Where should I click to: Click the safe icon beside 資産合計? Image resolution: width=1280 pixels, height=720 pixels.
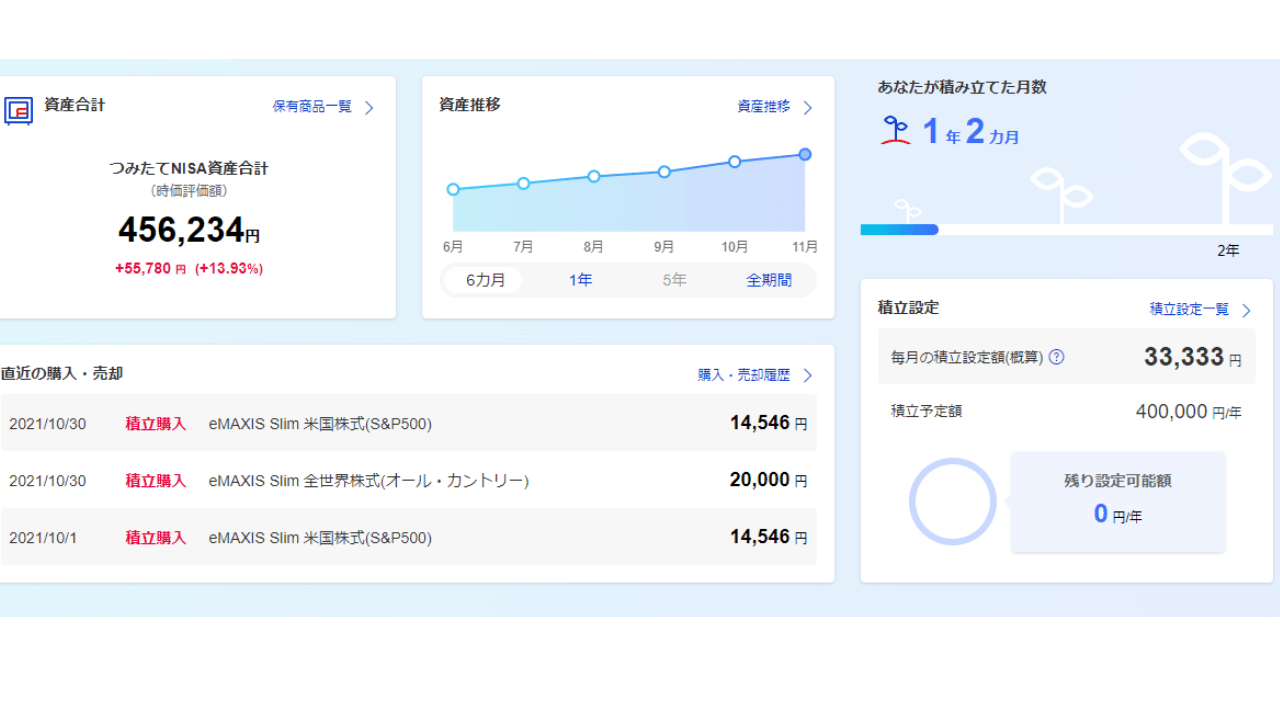(x=18, y=110)
